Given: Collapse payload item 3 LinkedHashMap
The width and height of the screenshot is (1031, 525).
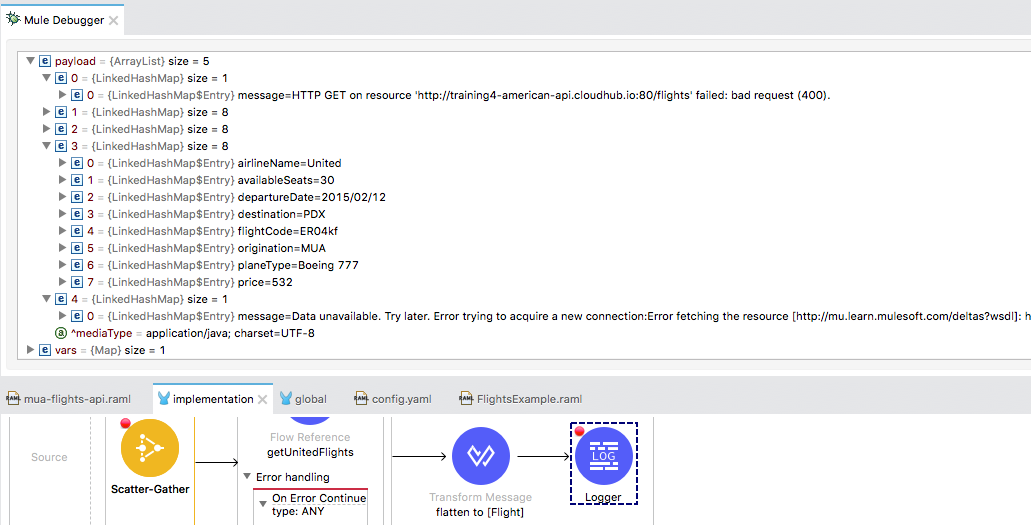Looking at the screenshot, I should coord(47,146).
